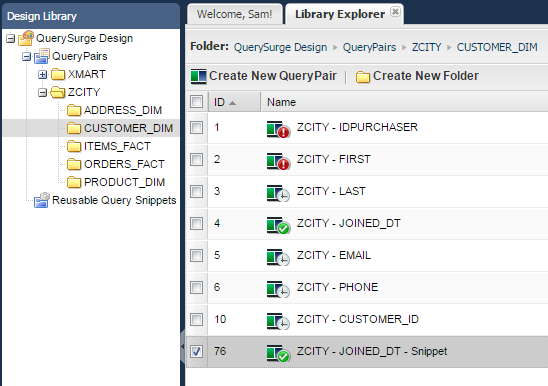Click the QuerySurge Design root icon

(26, 38)
